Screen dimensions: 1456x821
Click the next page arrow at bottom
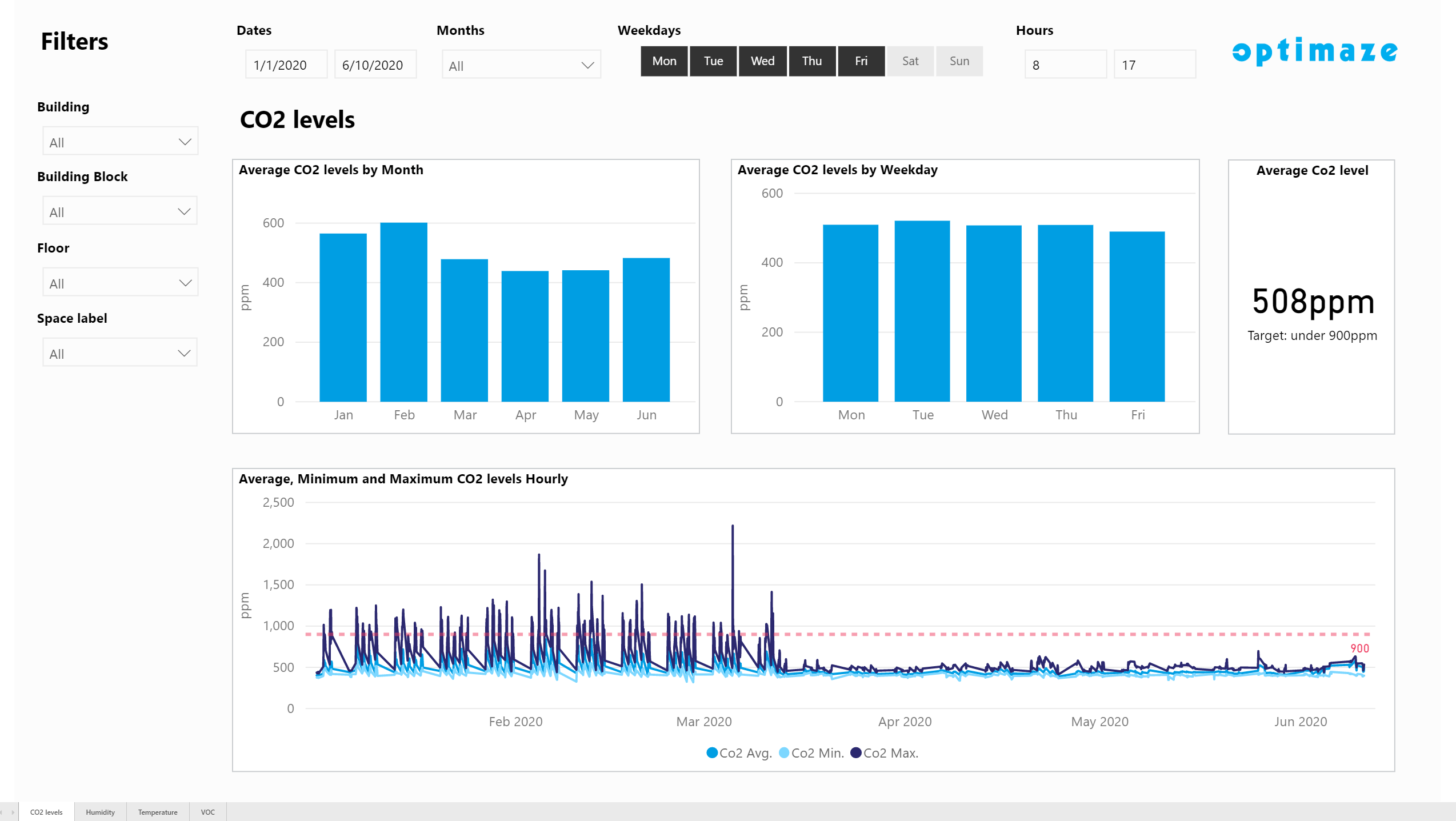click(x=13, y=812)
